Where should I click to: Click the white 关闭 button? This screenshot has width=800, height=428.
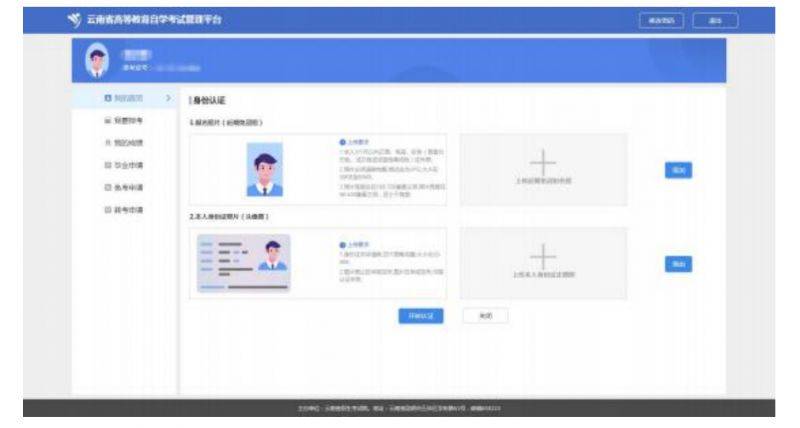click(485, 314)
